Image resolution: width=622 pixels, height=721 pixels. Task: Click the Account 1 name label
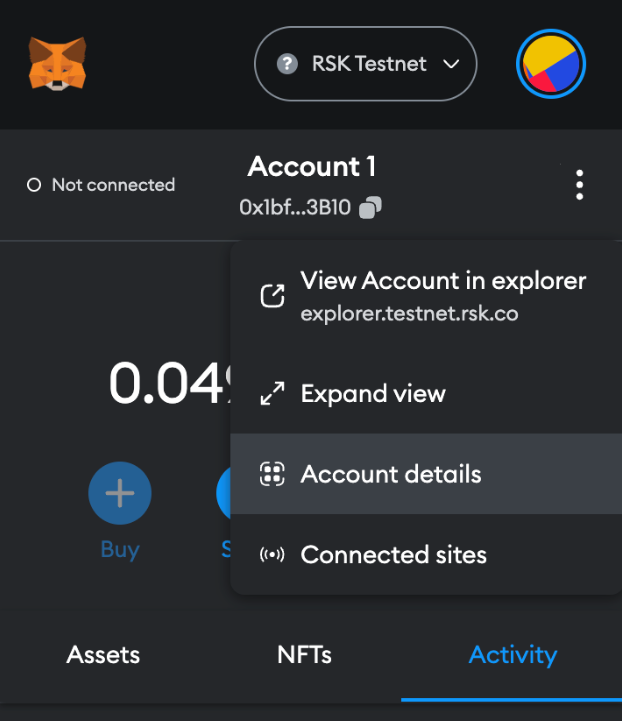tap(311, 166)
